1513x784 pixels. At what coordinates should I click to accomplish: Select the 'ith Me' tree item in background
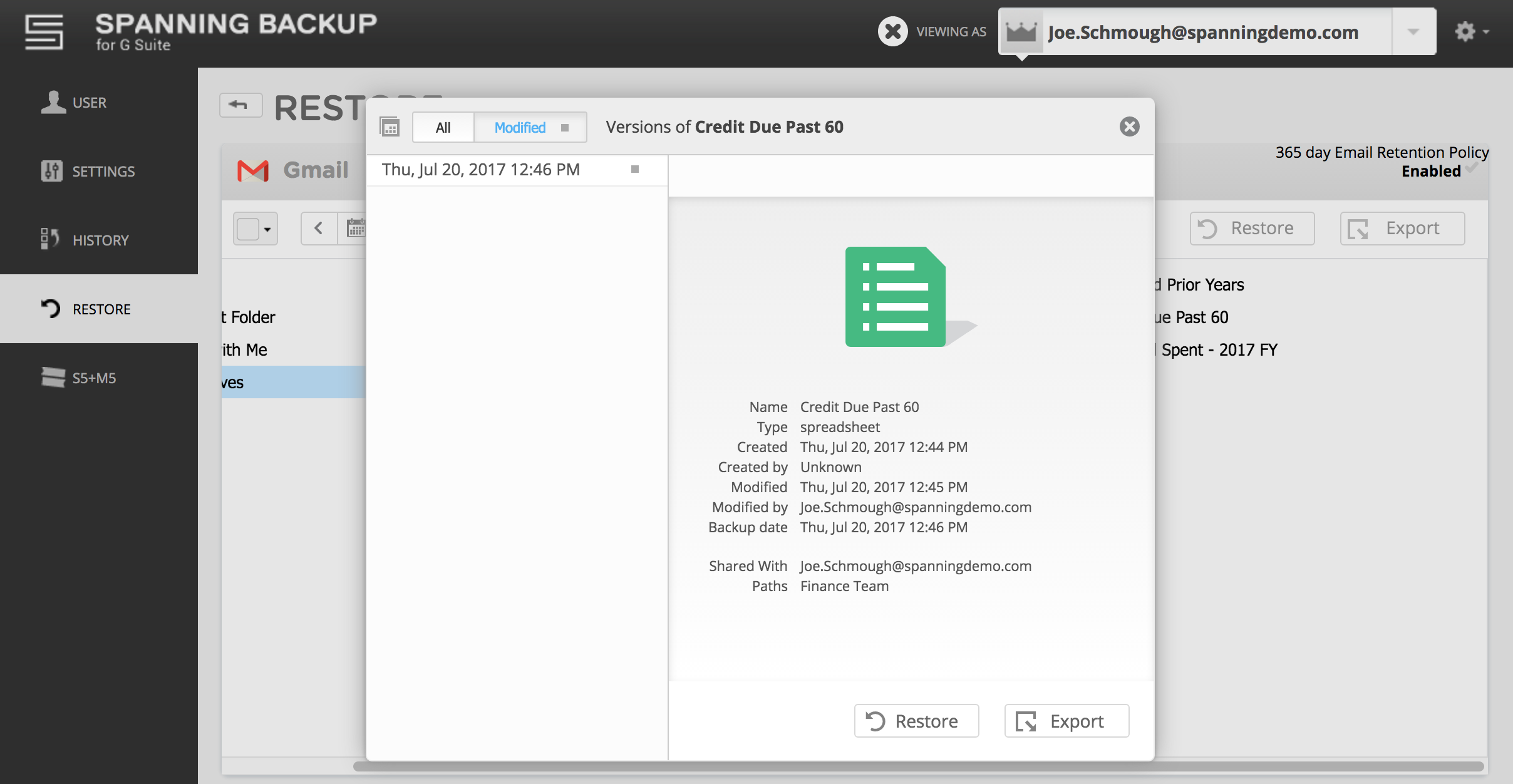pyautogui.click(x=293, y=350)
